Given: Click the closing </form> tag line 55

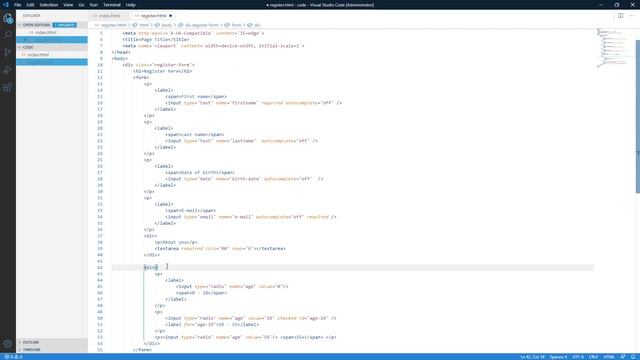Looking at the screenshot, I should point(142,350).
